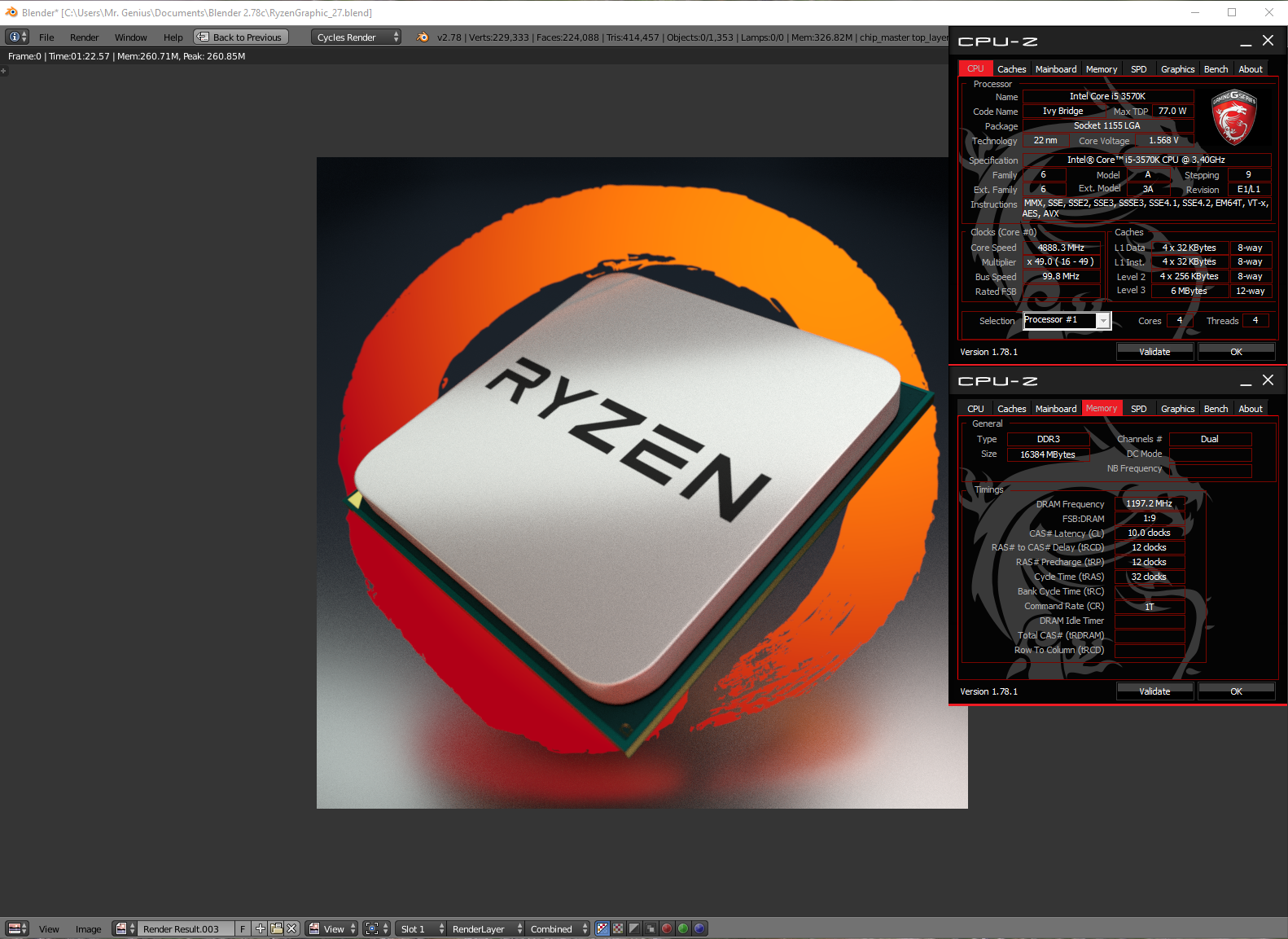Click OK in the CPU tab window

tap(1236, 352)
